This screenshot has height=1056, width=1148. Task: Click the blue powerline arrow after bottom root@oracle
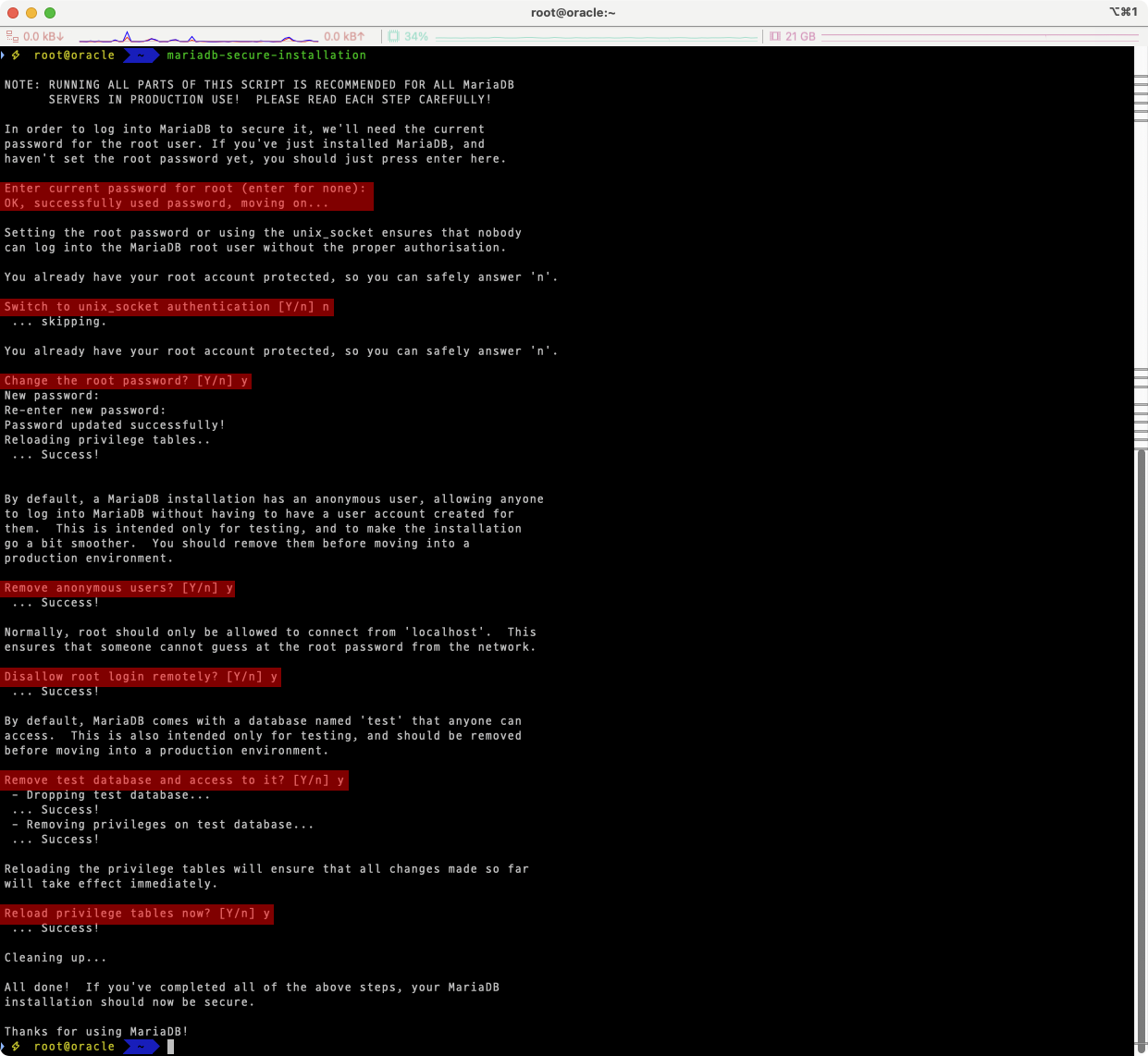[142, 1046]
